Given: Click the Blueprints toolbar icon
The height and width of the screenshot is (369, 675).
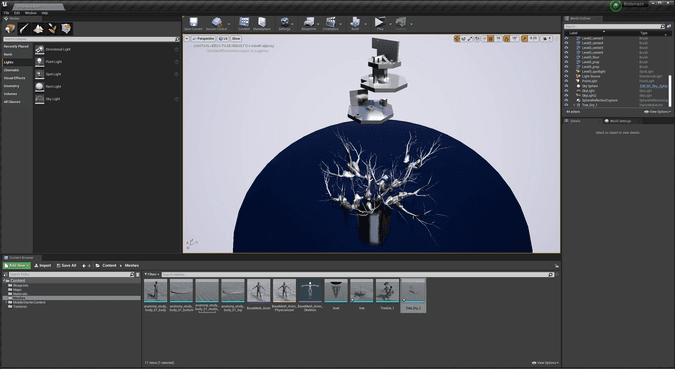Looking at the screenshot, I should tap(309, 24).
